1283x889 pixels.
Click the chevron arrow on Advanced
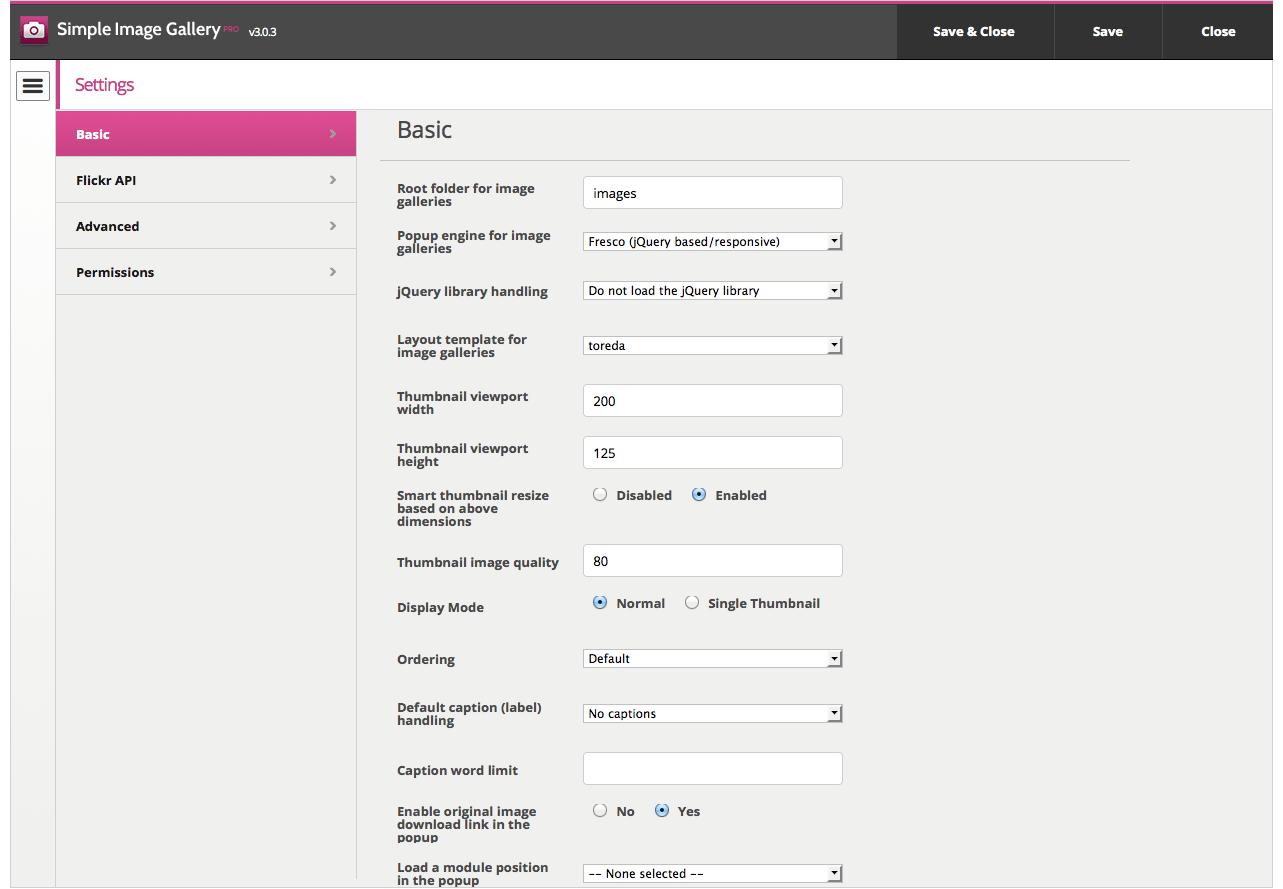pyautogui.click(x=333, y=226)
